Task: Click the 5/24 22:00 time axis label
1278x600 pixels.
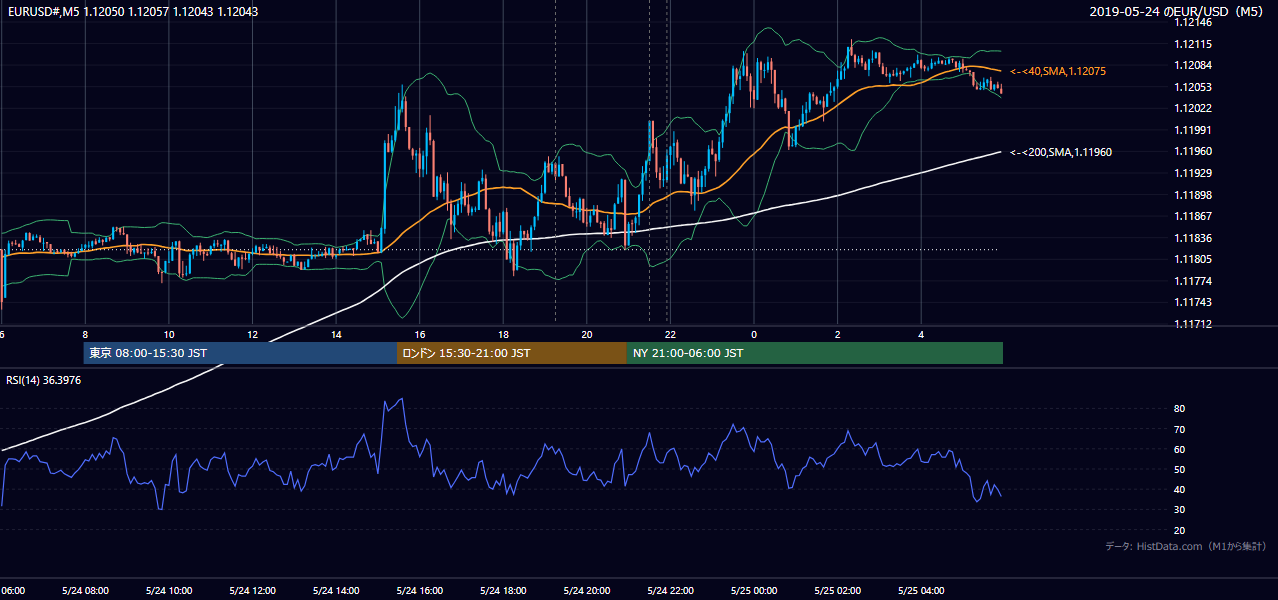Action: pyautogui.click(x=670, y=591)
